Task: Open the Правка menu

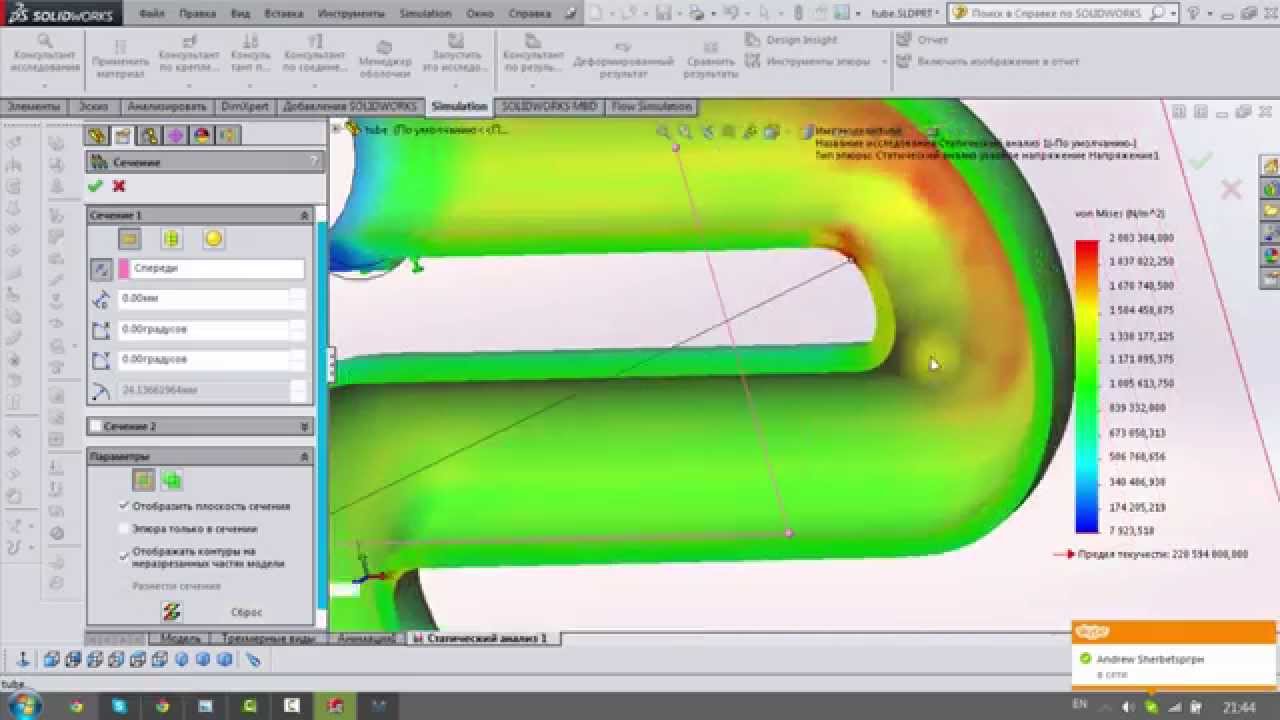Action: tap(197, 14)
